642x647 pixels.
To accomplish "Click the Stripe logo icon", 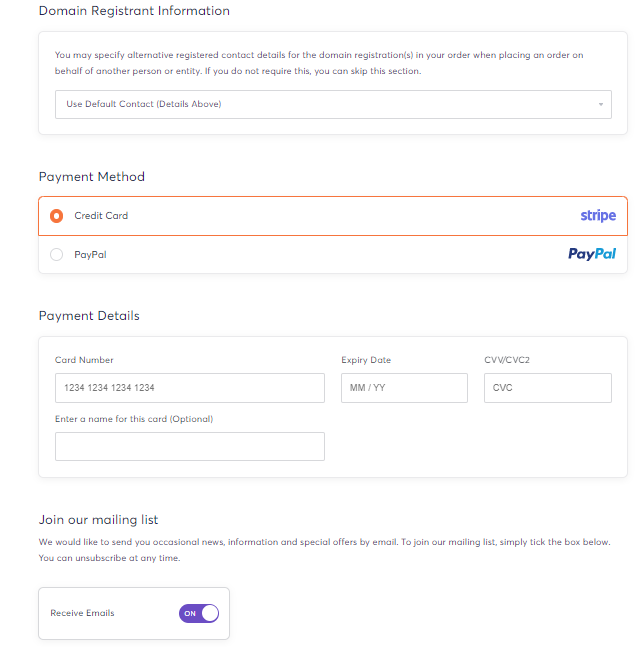I will pyautogui.click(x=598, y=216).
